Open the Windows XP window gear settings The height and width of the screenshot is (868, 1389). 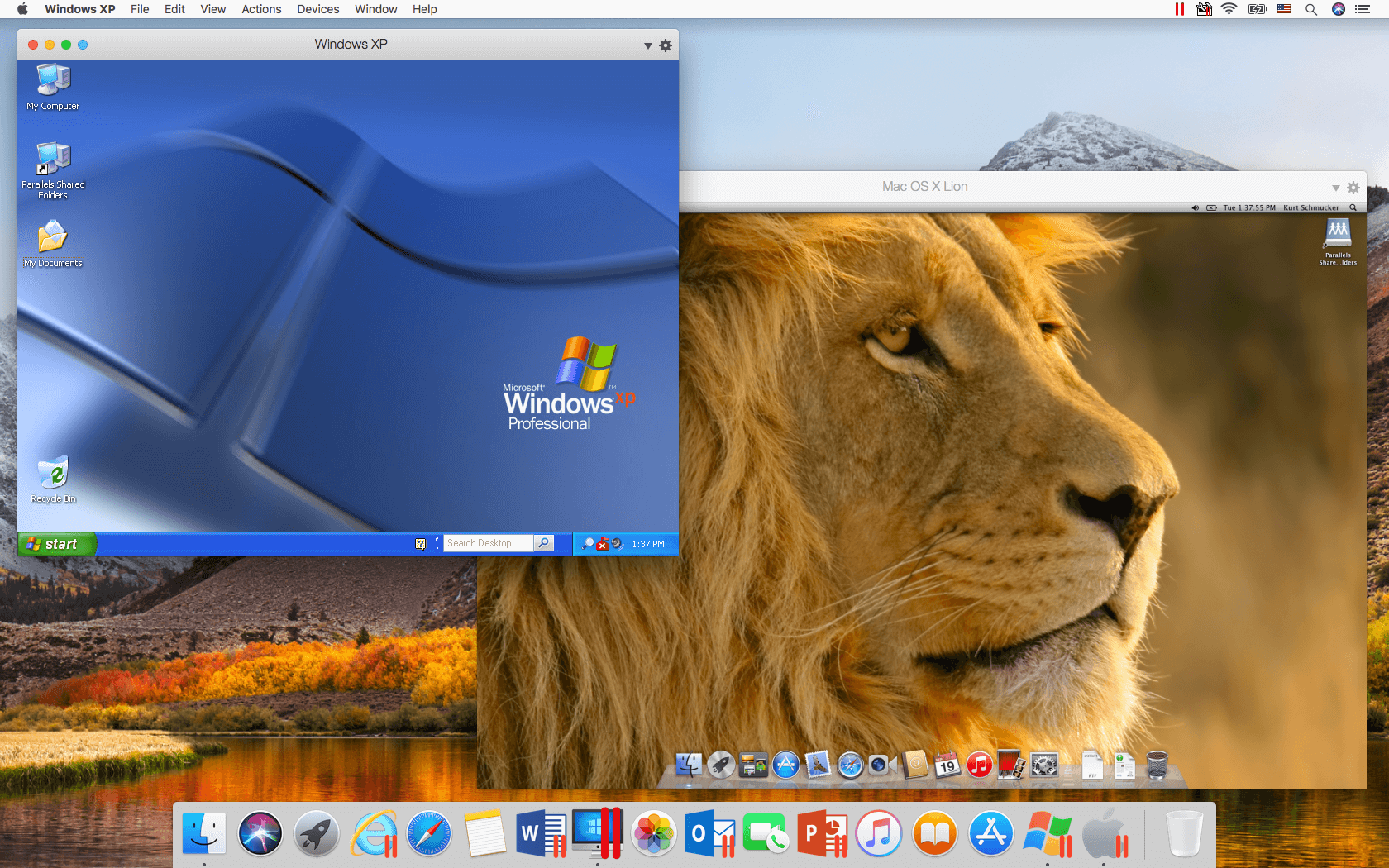666,45
